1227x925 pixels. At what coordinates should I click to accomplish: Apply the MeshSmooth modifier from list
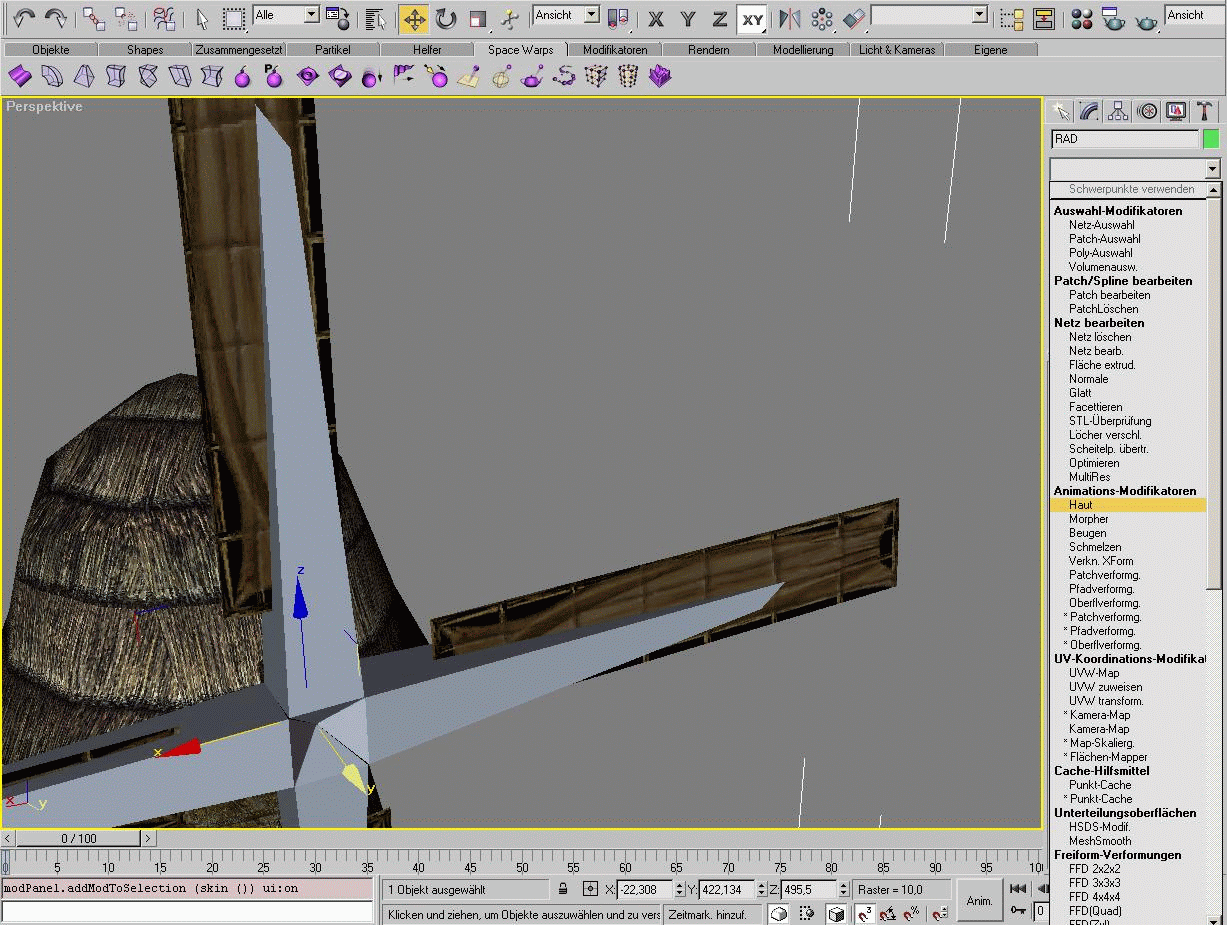1099,841
